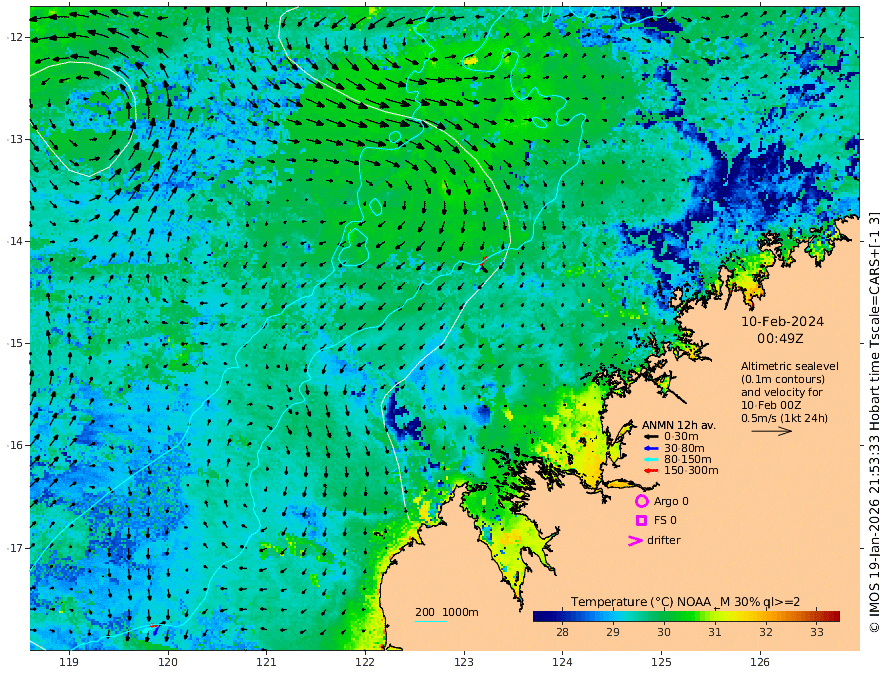Click the colorbar tick label '28'
Viewport: 880px width, 680px height.
coord(562,632)
